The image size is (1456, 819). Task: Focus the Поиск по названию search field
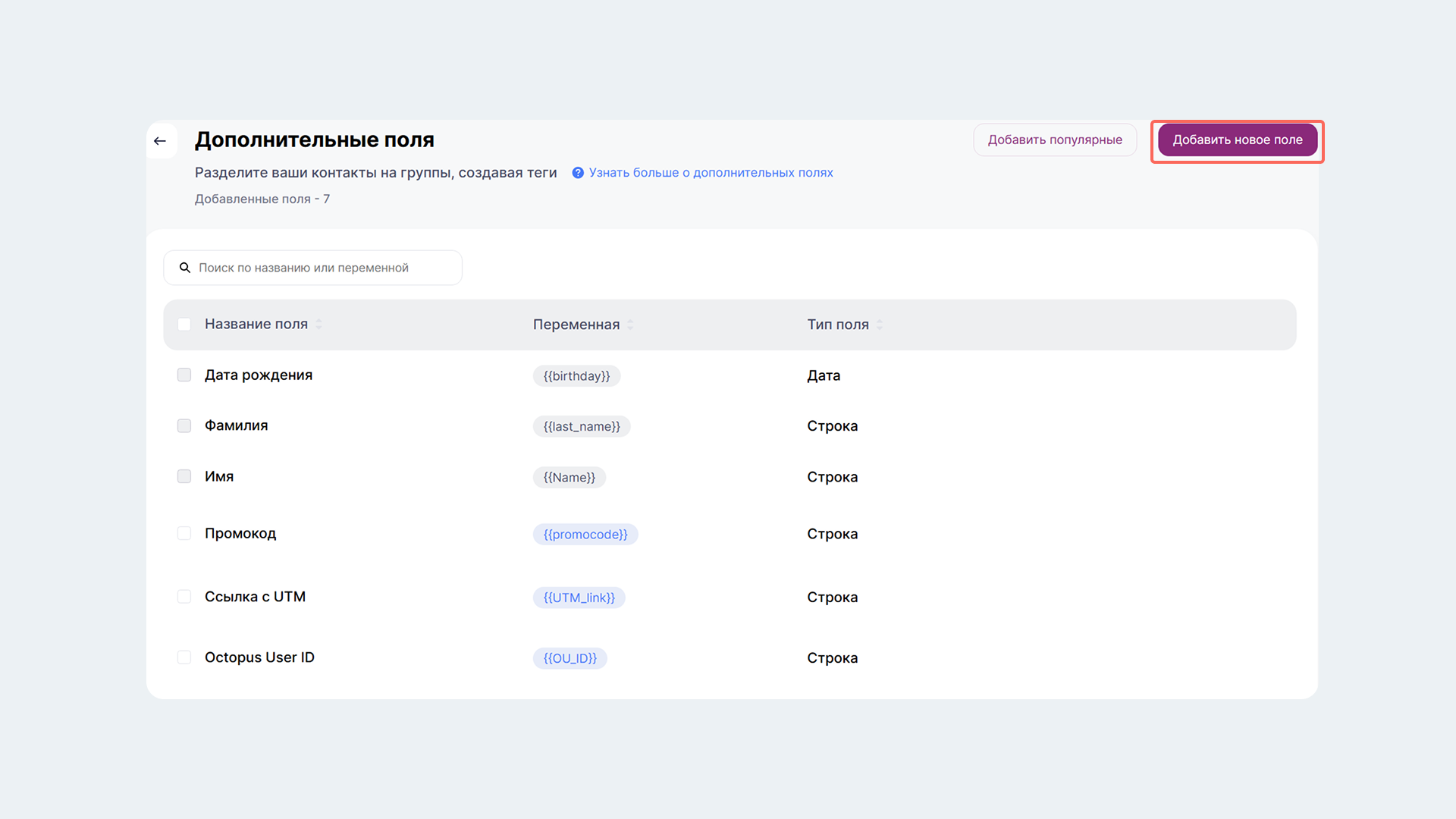(x=313, y=268)
